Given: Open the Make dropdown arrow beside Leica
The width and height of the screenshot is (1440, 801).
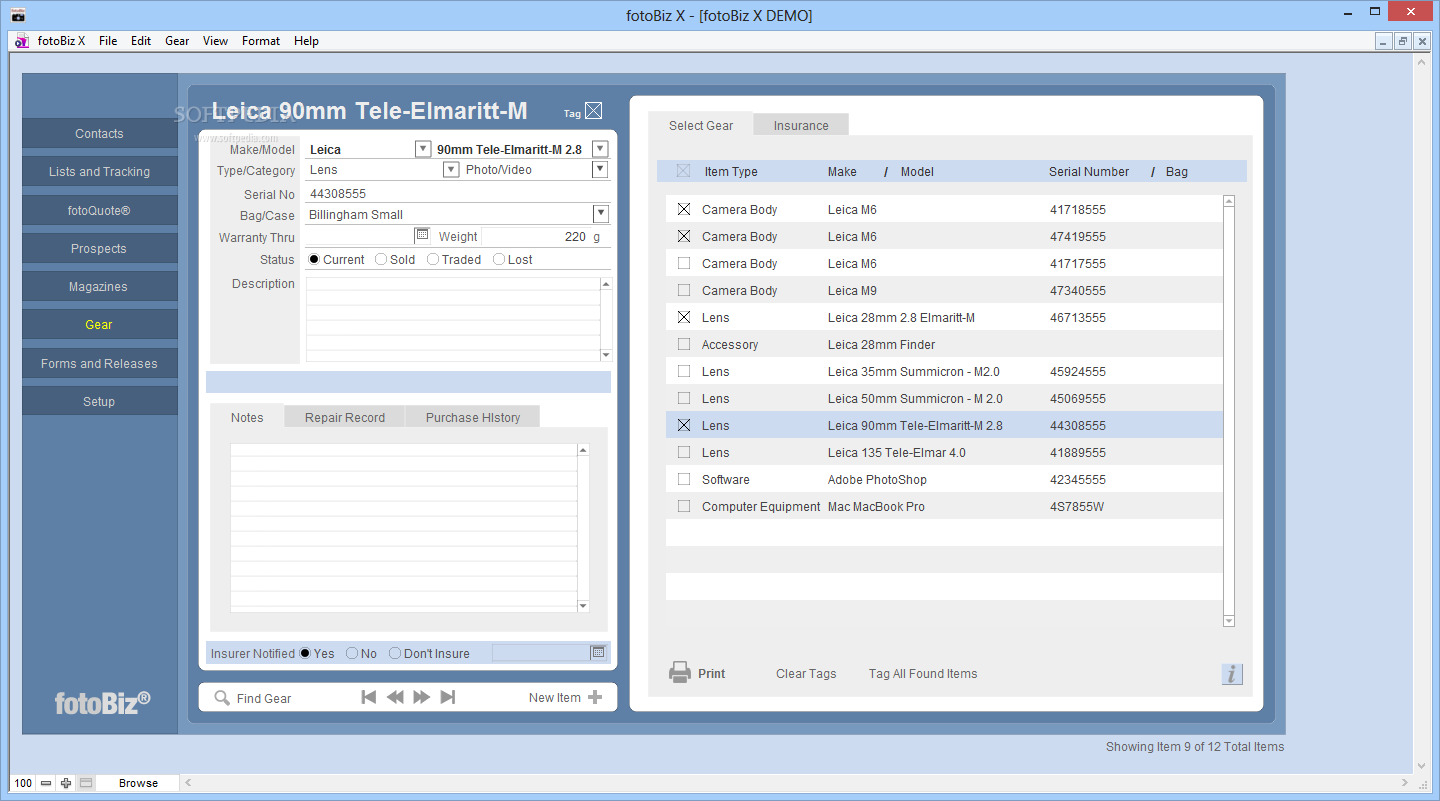Looking at the screenshot, I should coord(423,149).
